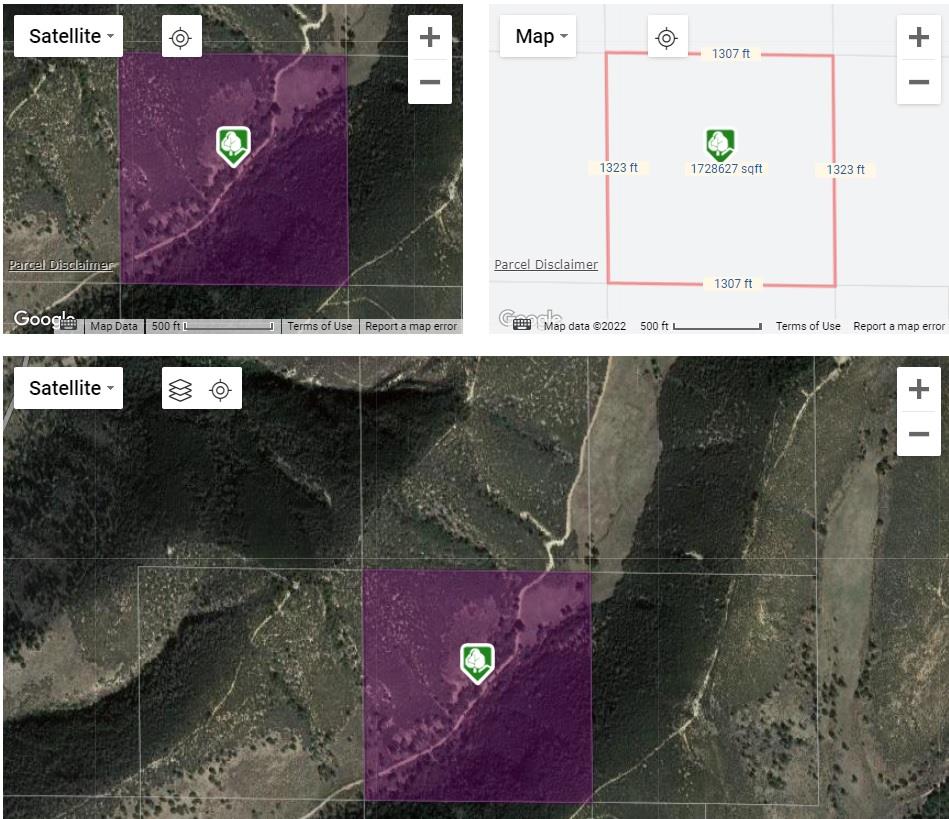The image size is (949, 819).
Task: Open Parcel Disclaimer link in top-right map
Action: (546, 265)
